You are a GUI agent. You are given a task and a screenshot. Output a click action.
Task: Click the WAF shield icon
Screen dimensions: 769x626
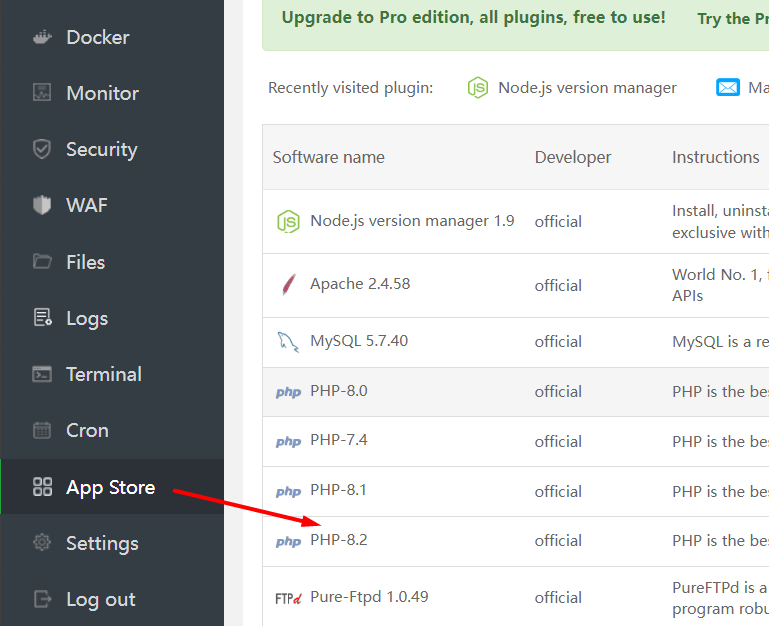click(42, 205)
